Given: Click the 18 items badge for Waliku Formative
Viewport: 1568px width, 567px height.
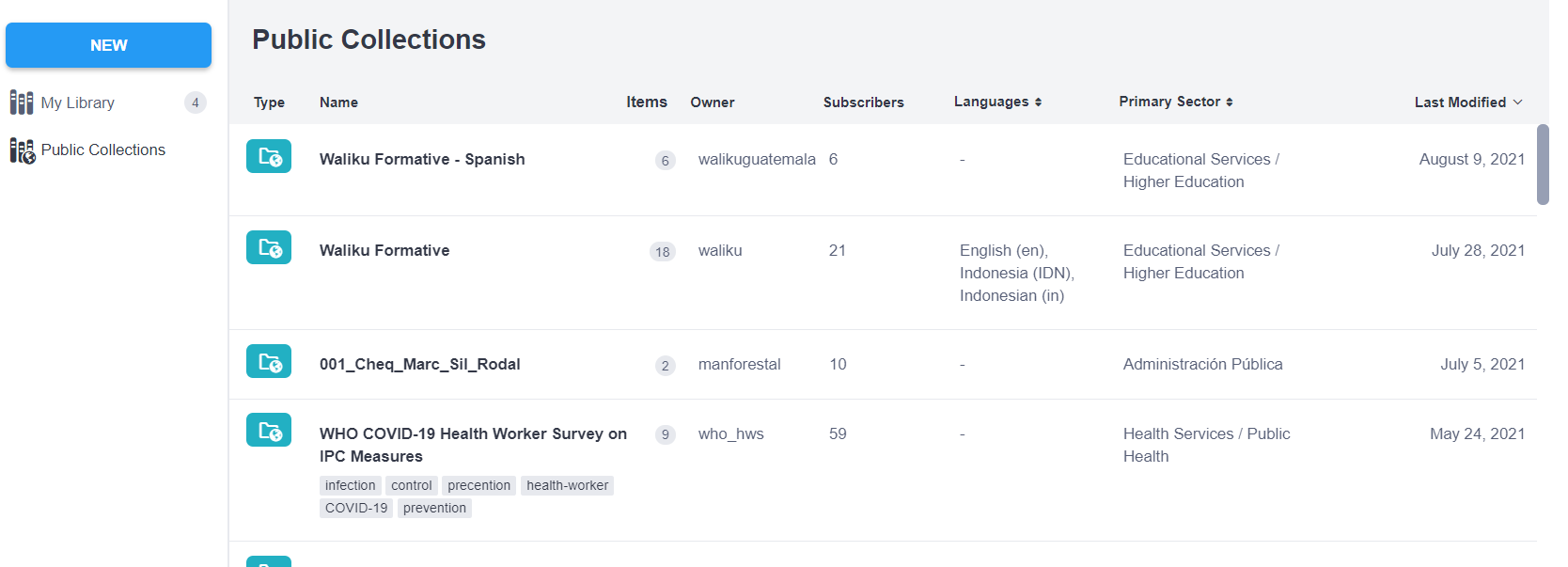Looking at the screenshot, I should pyautogui.click(x=663, y=251).
